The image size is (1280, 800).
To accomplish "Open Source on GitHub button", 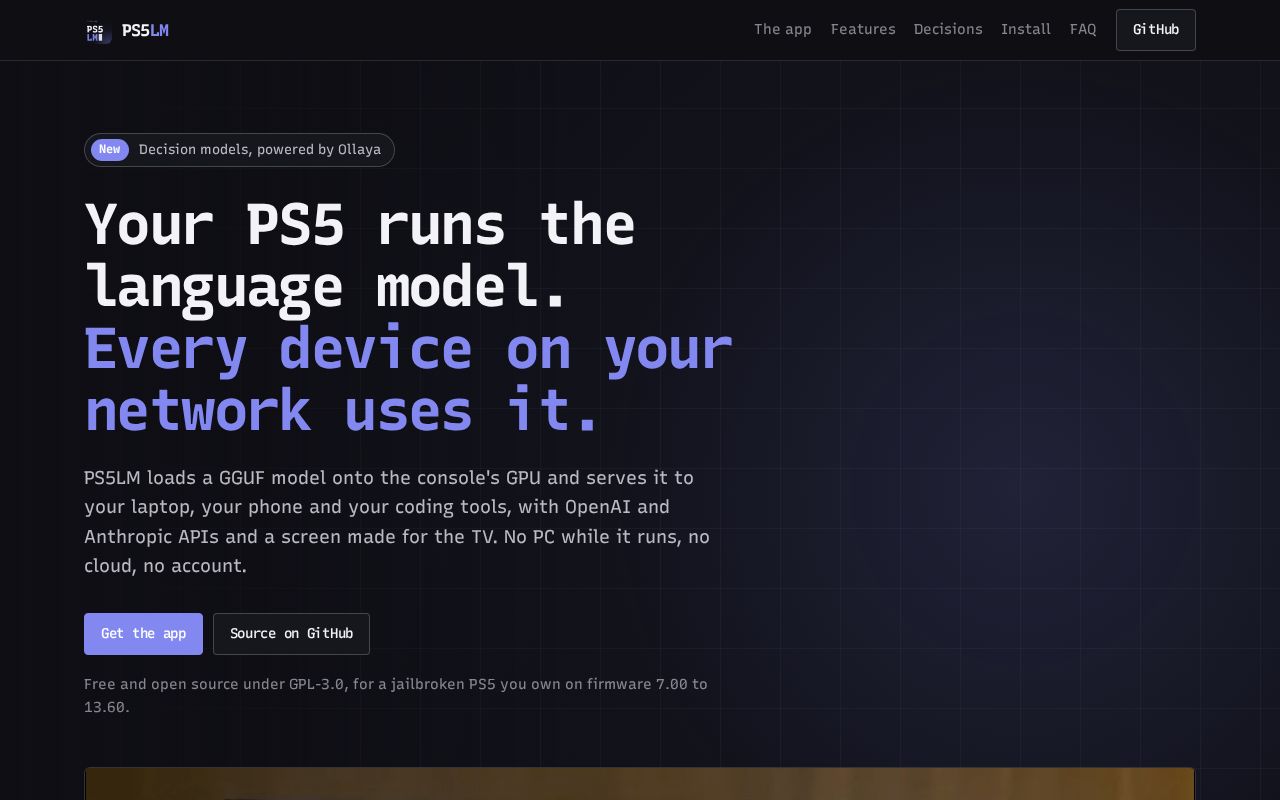I will 291,634.
